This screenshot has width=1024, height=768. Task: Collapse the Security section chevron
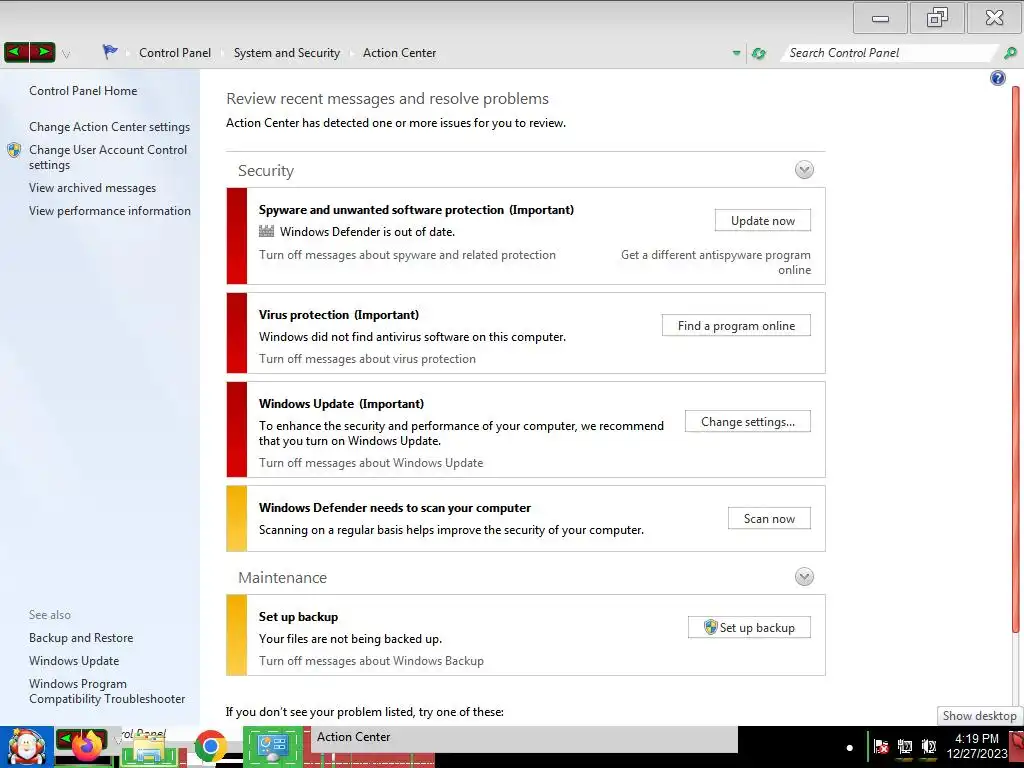[804, 170]
